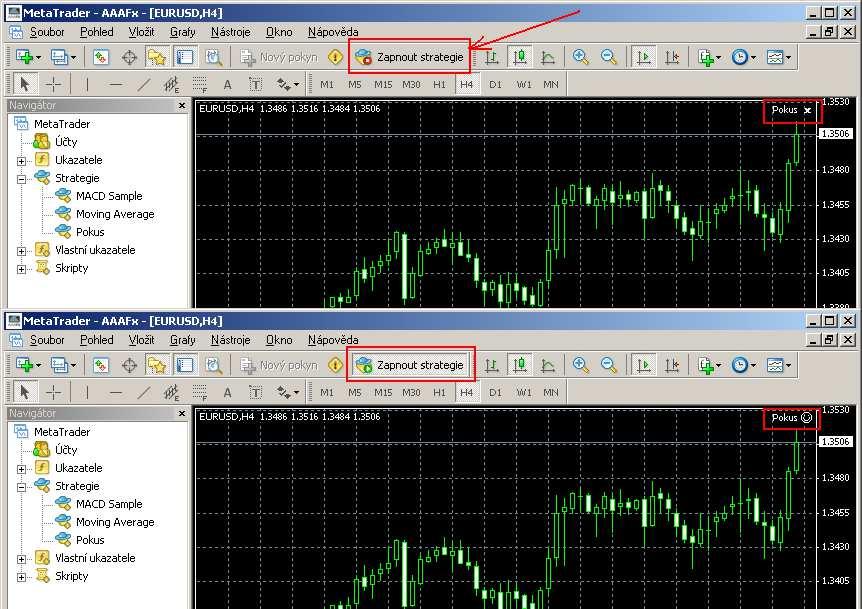This screenshot has width=862, height=609.
Task: Open Vložit menu in upper window
Action: 141,32
